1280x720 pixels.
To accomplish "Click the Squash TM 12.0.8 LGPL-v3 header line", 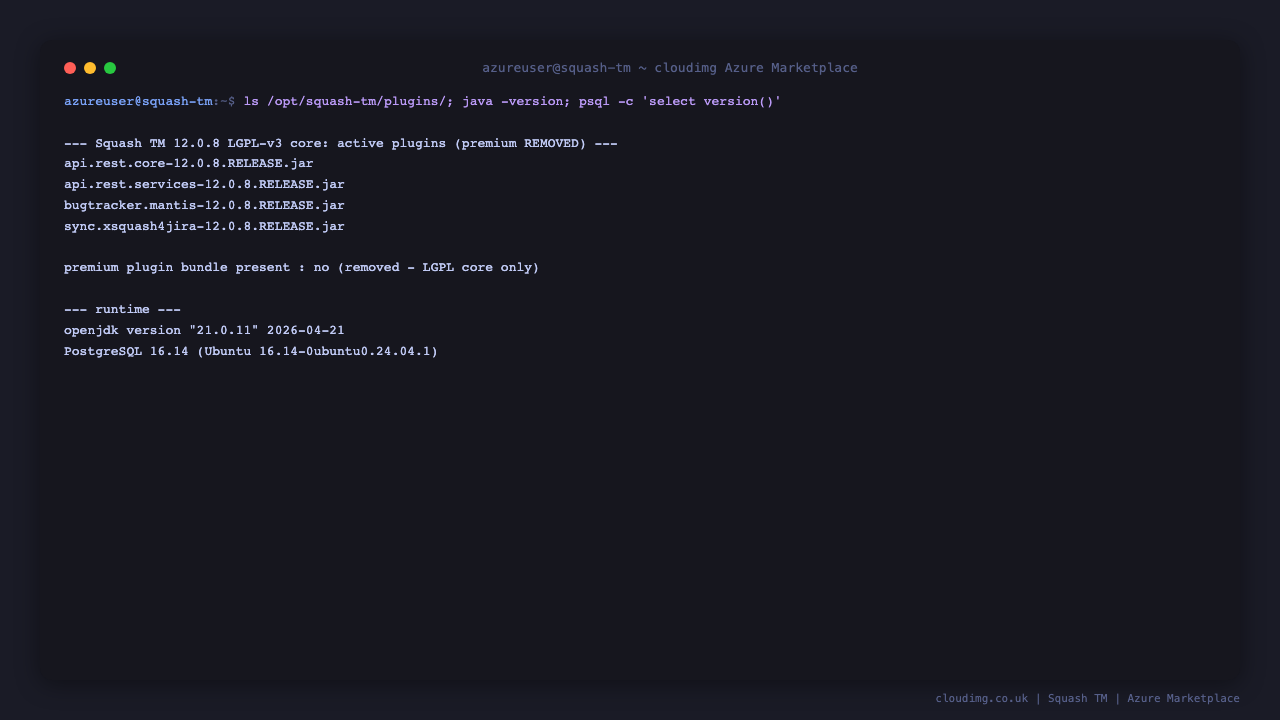I will coord(341,143).
